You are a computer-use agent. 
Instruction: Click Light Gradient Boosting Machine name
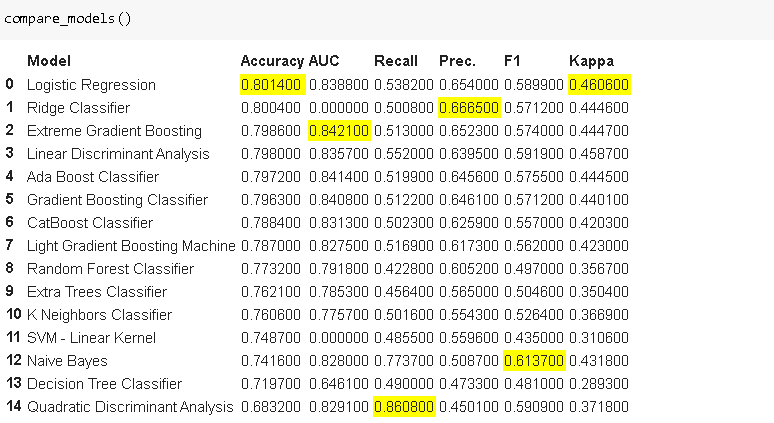point(131,246)
